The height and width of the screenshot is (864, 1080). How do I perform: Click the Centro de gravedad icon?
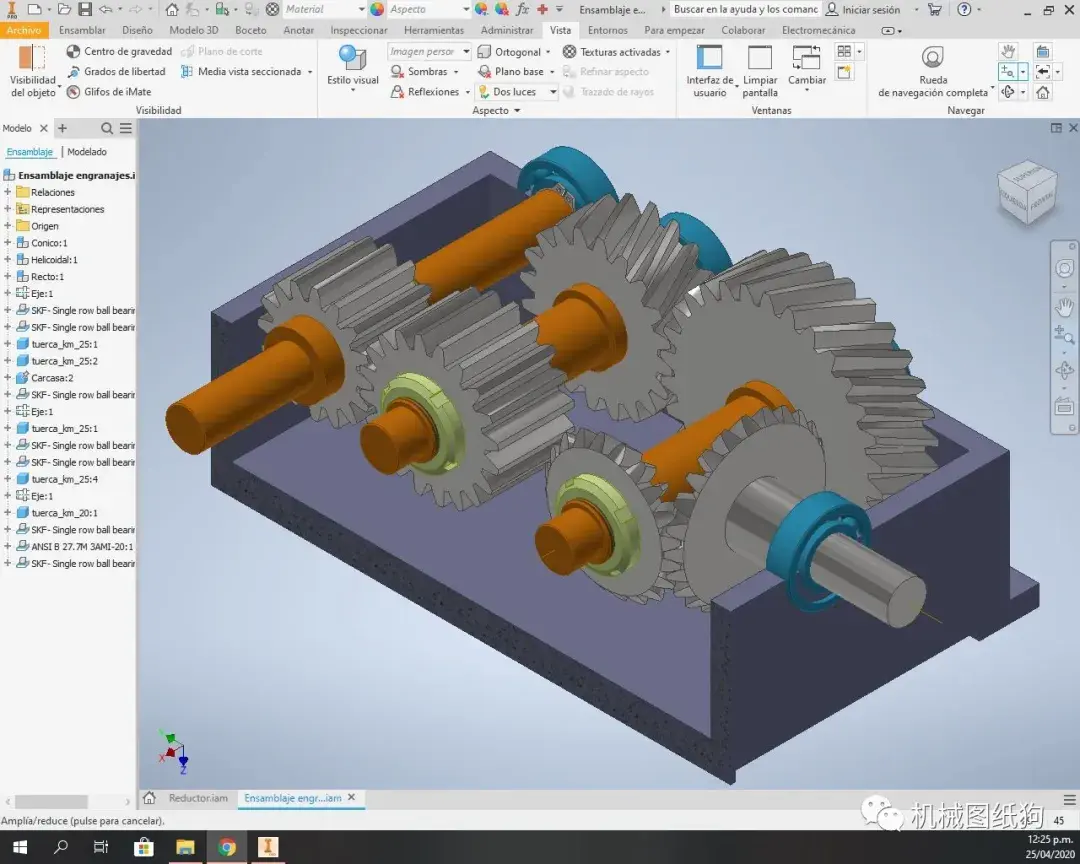click(74, 52)
